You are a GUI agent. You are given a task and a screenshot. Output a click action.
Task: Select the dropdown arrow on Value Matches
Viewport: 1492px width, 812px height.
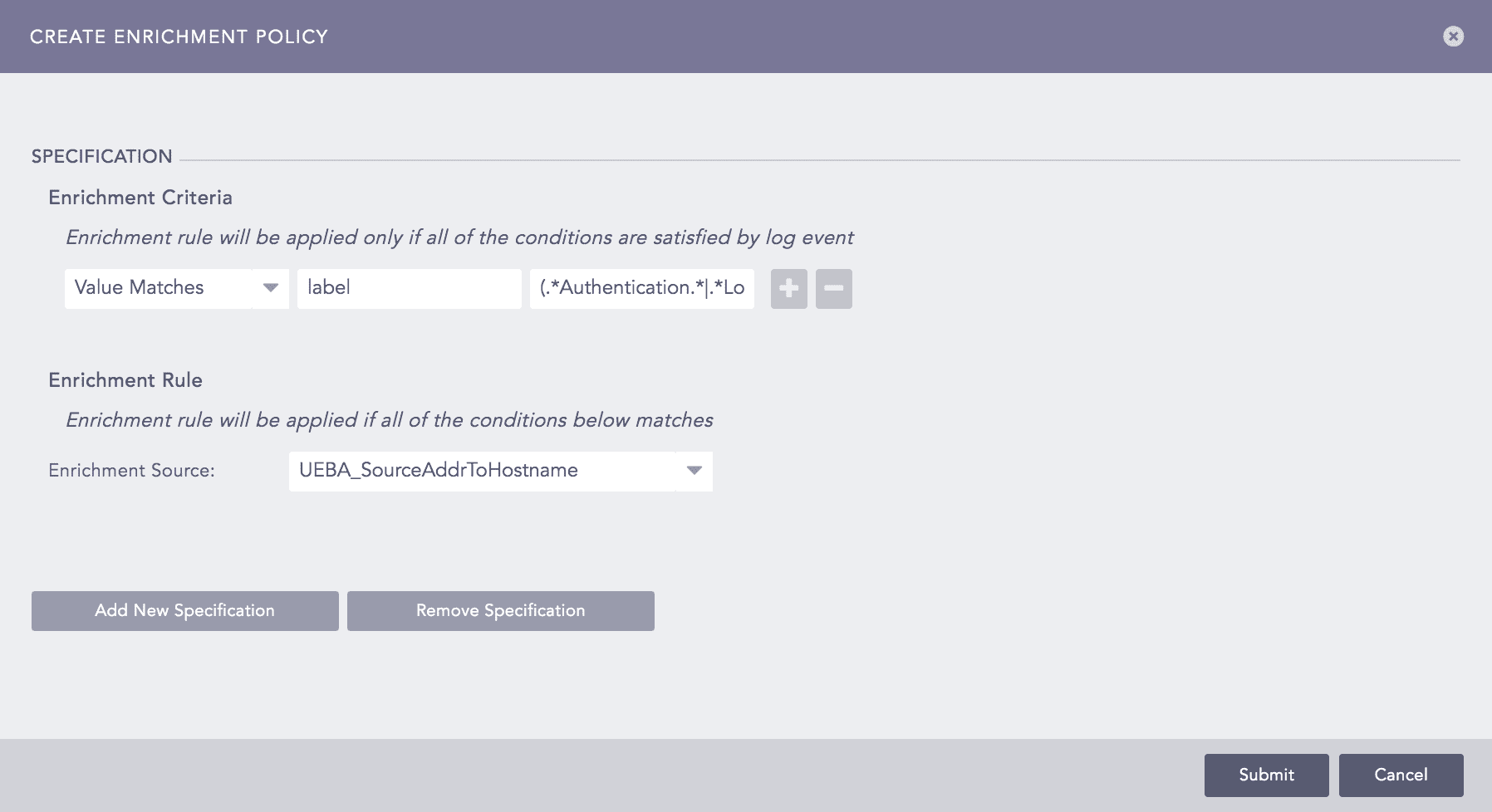click(270, 288)
